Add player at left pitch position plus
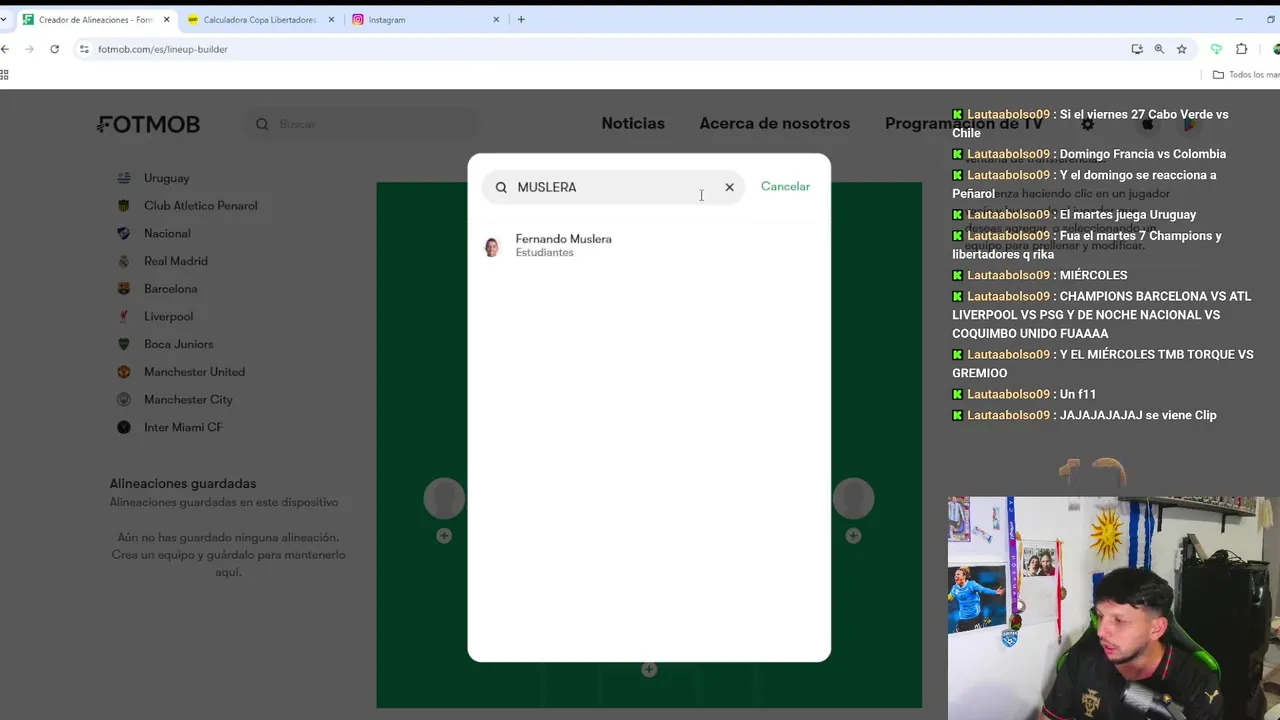 (444, 536)
